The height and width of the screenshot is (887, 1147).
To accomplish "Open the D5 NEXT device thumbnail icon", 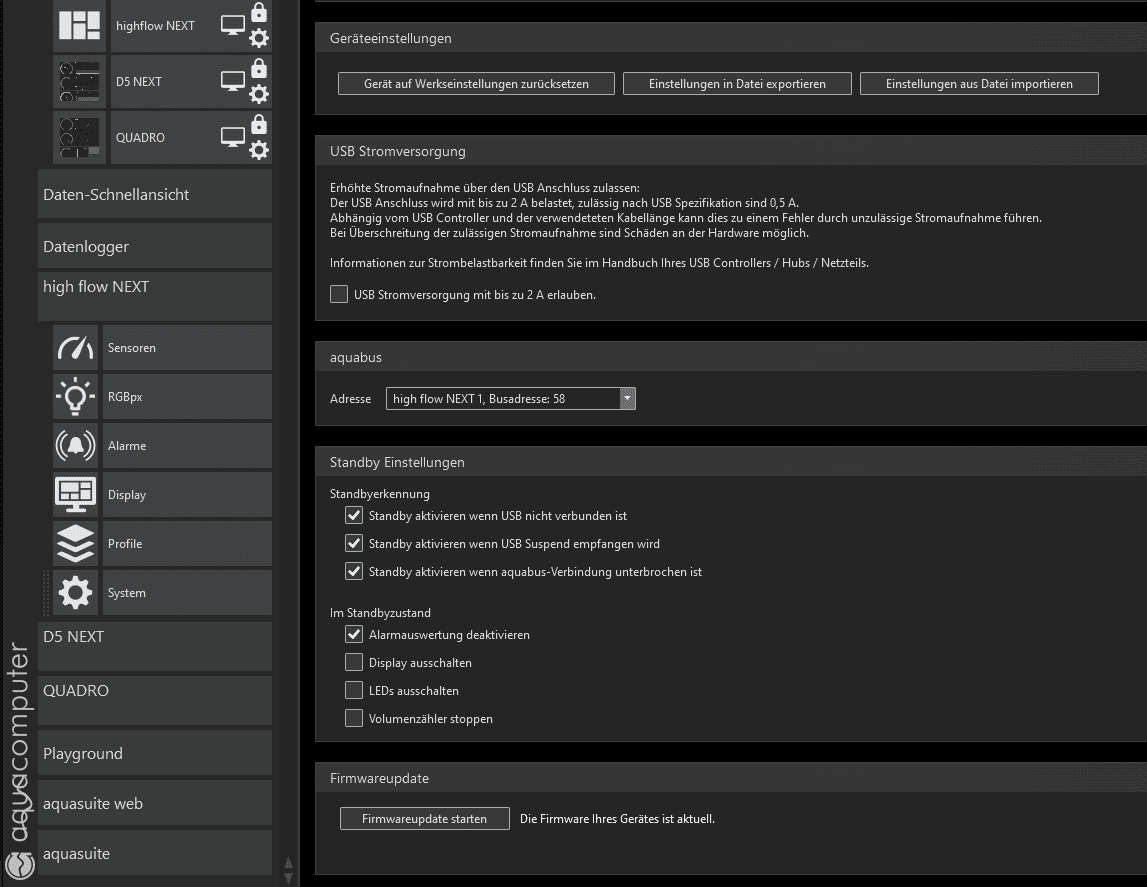I will click(x=79, y=81).
